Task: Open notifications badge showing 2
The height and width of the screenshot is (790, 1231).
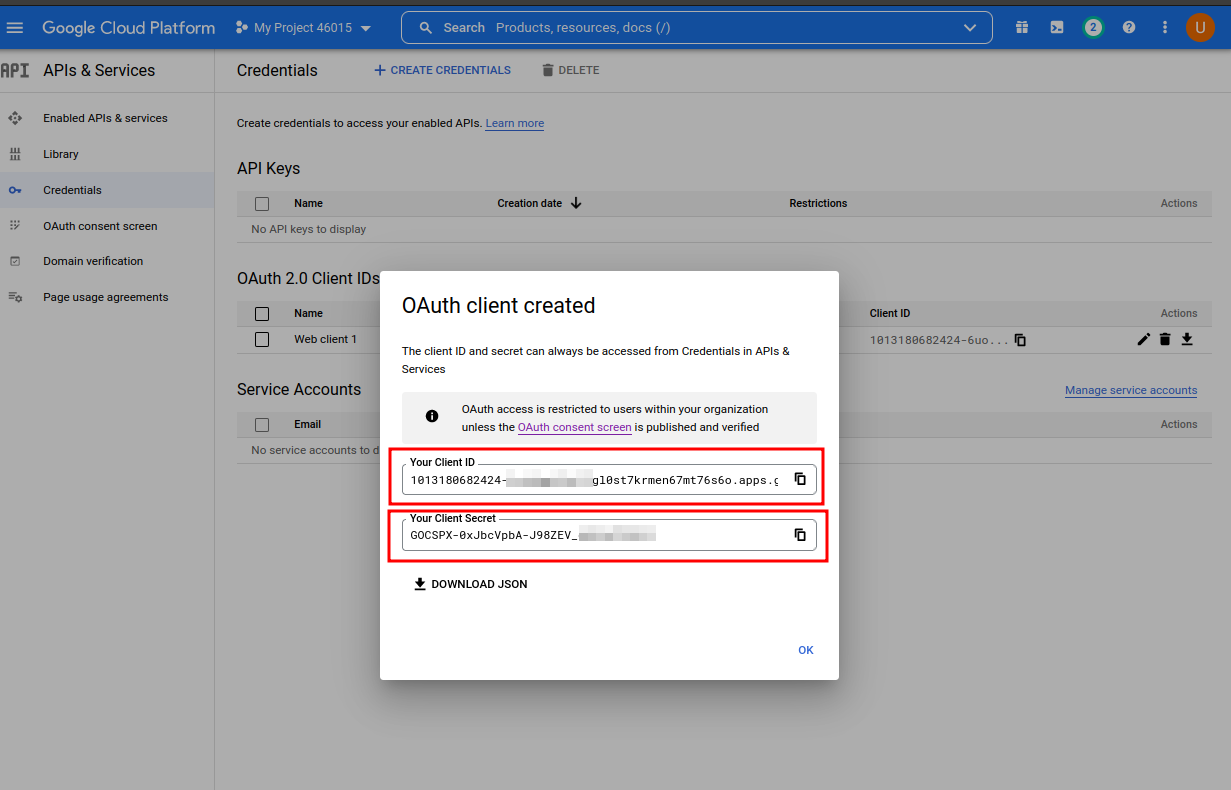Action: click(1093, 28)
